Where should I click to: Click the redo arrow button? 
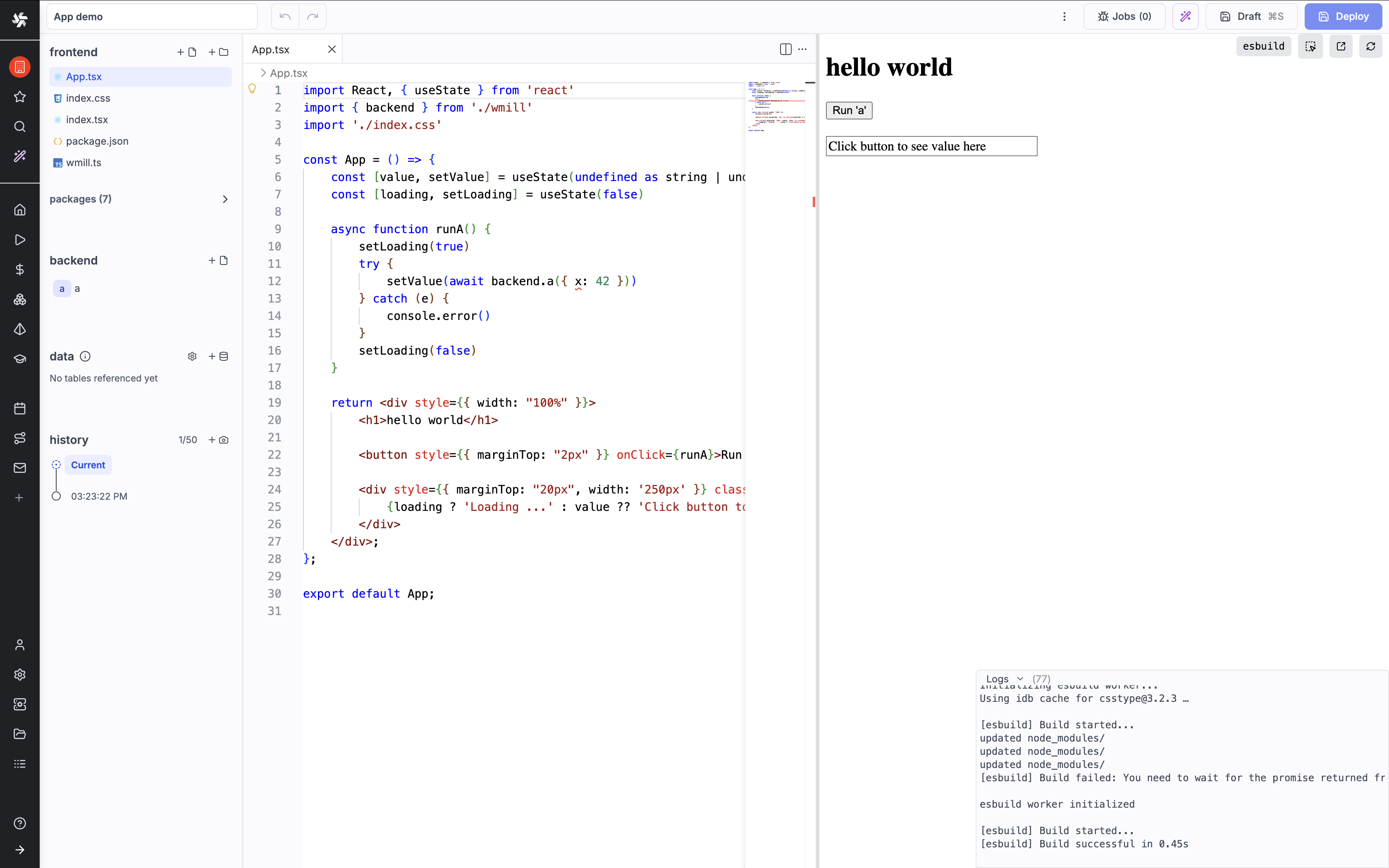click(x=312, y=17)
